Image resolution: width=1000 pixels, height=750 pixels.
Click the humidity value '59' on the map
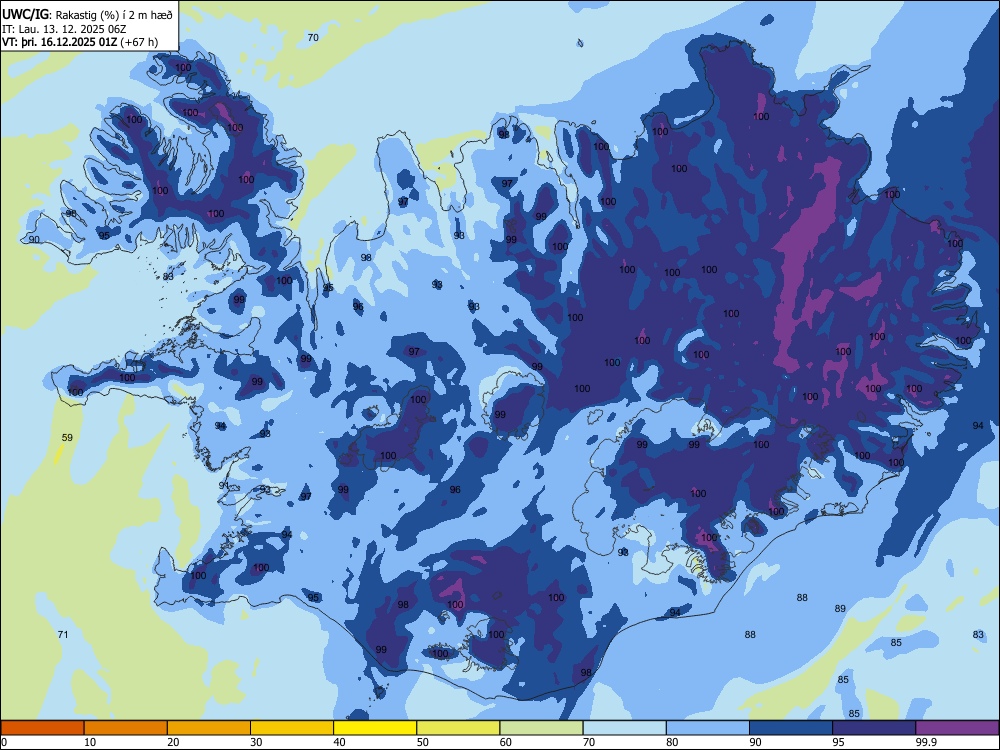(x=67, y=438)
